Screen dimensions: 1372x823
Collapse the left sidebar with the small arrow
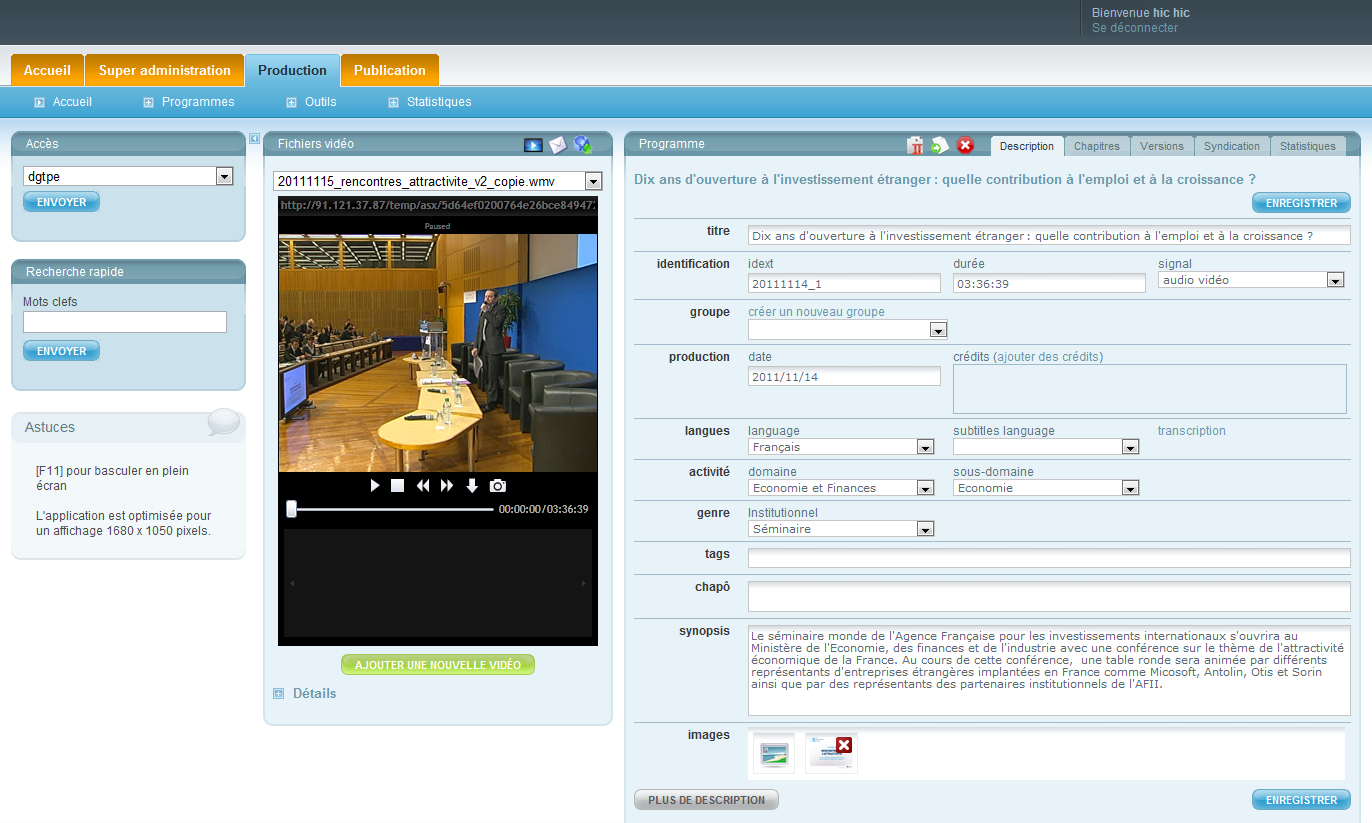tap(254, 139)
